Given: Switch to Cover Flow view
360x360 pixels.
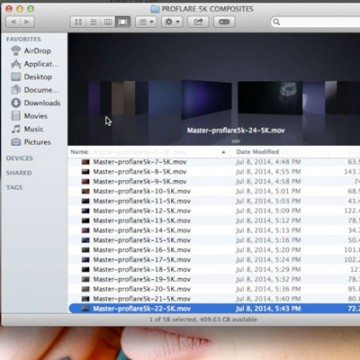Looking at the screenshot, I should point(123,22).
